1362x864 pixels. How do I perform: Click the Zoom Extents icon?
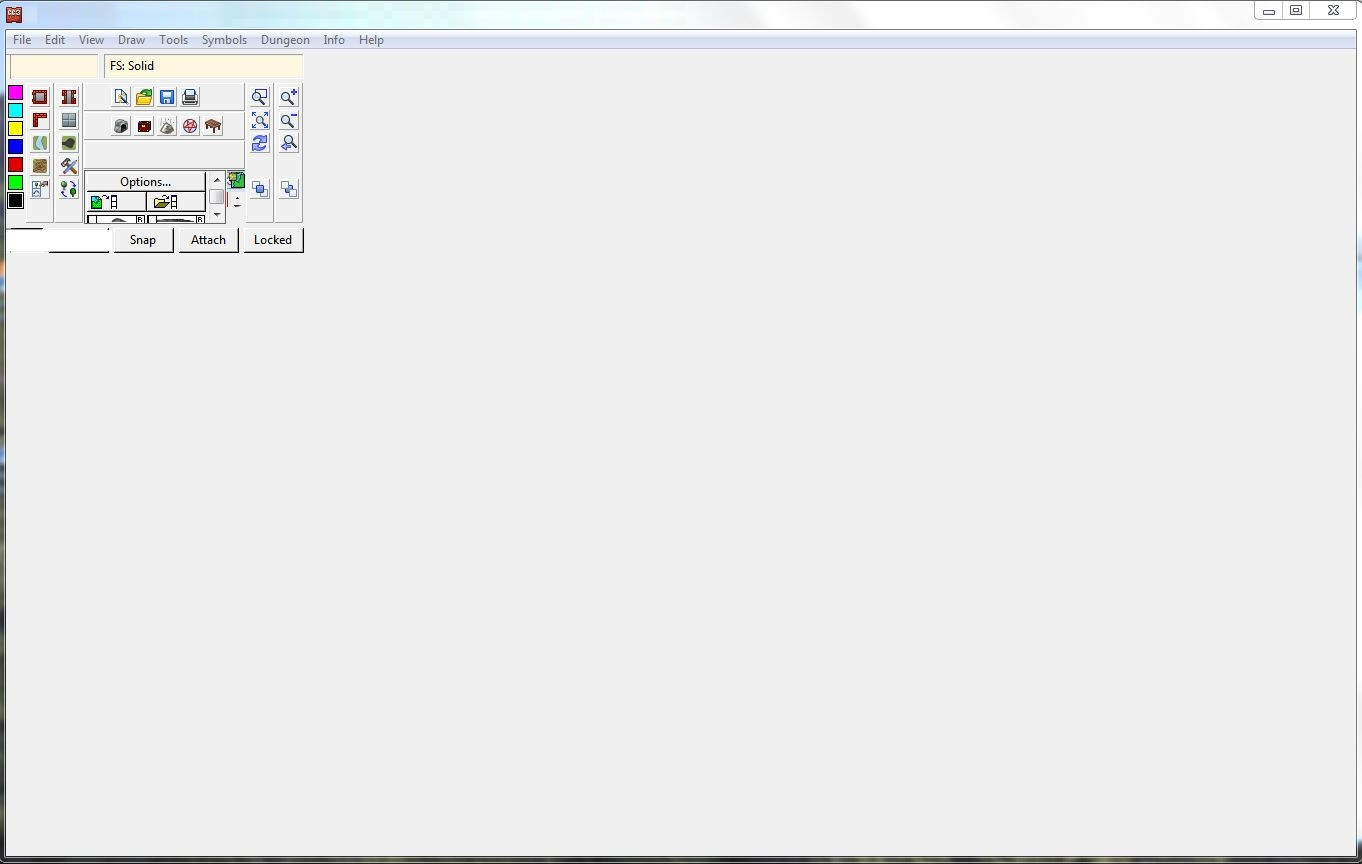[260, 120]
